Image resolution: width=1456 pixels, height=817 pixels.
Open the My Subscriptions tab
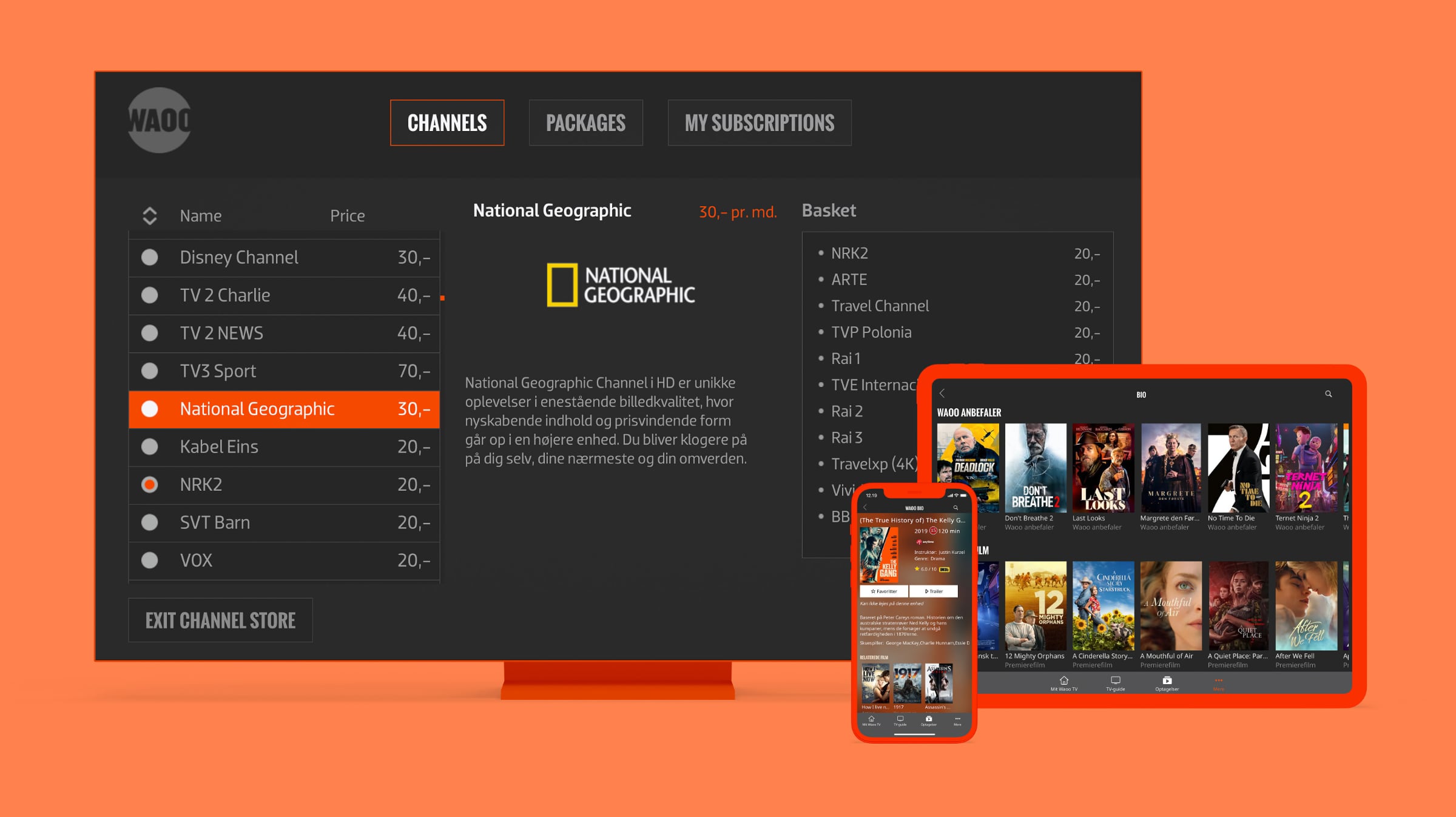tap(760, 123)
